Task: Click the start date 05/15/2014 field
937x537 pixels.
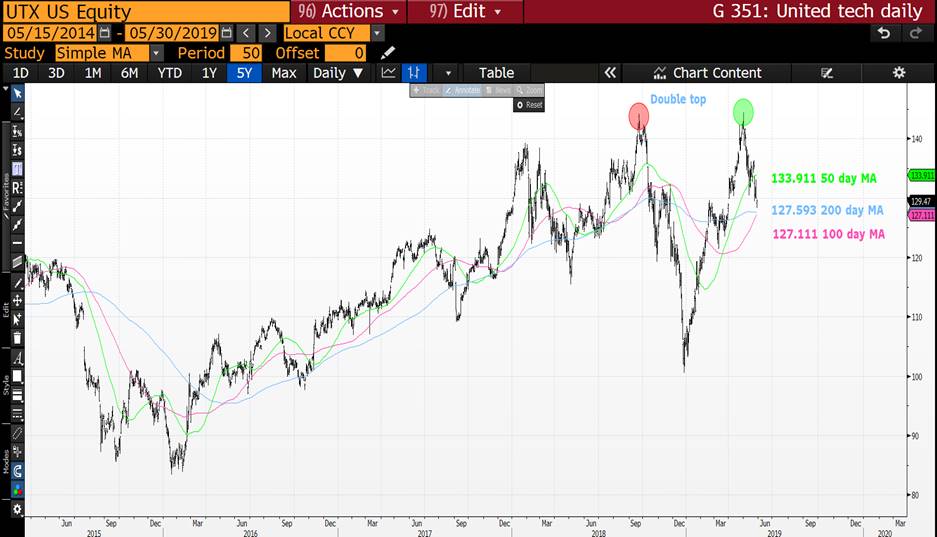Action: coord(51,33)
